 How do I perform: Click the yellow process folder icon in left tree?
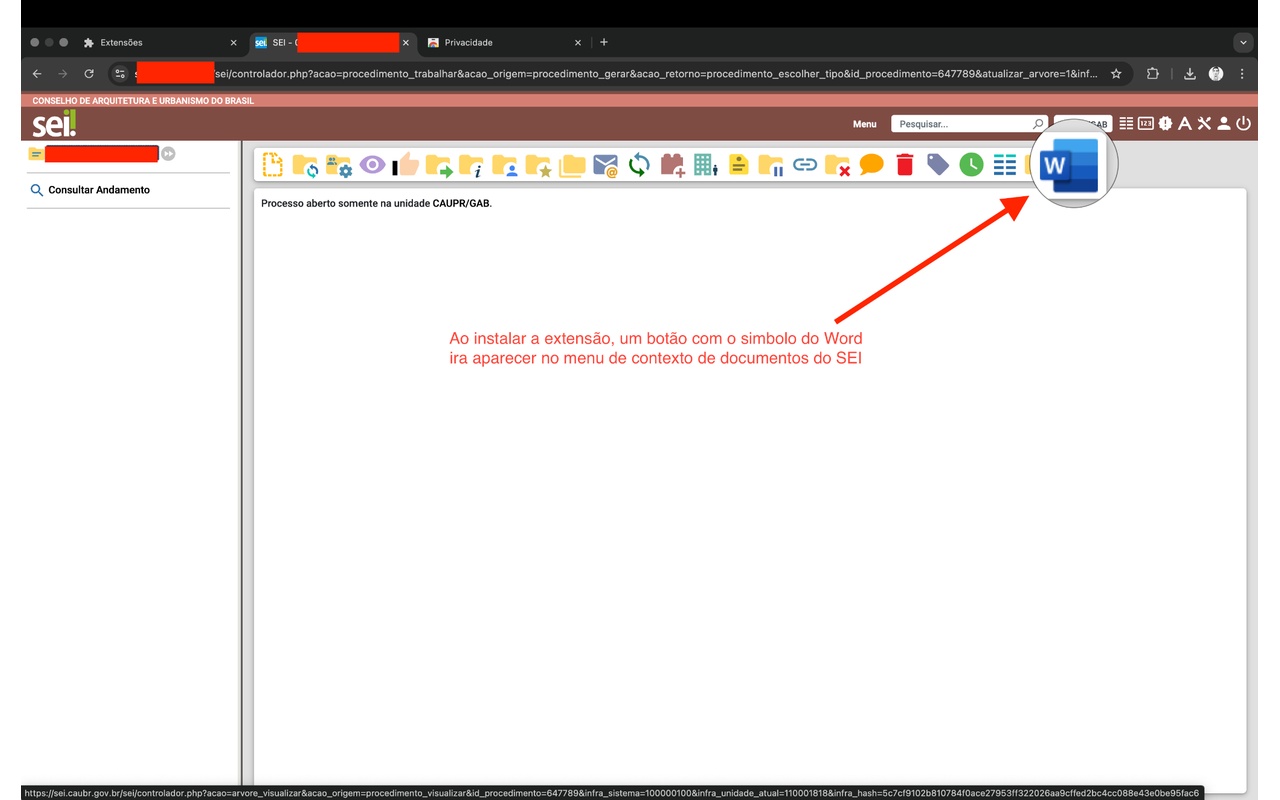tap(36, 154)
